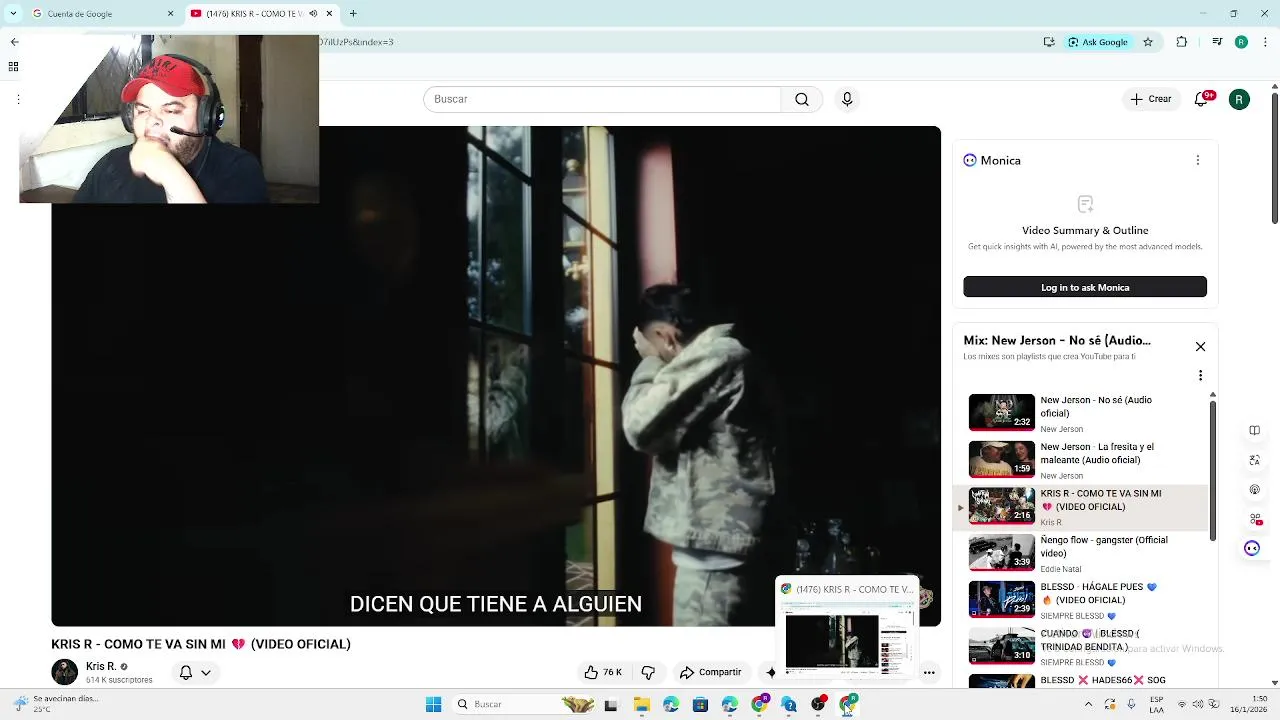
Task: Dislike the video
Action: (x=648, y=672)
